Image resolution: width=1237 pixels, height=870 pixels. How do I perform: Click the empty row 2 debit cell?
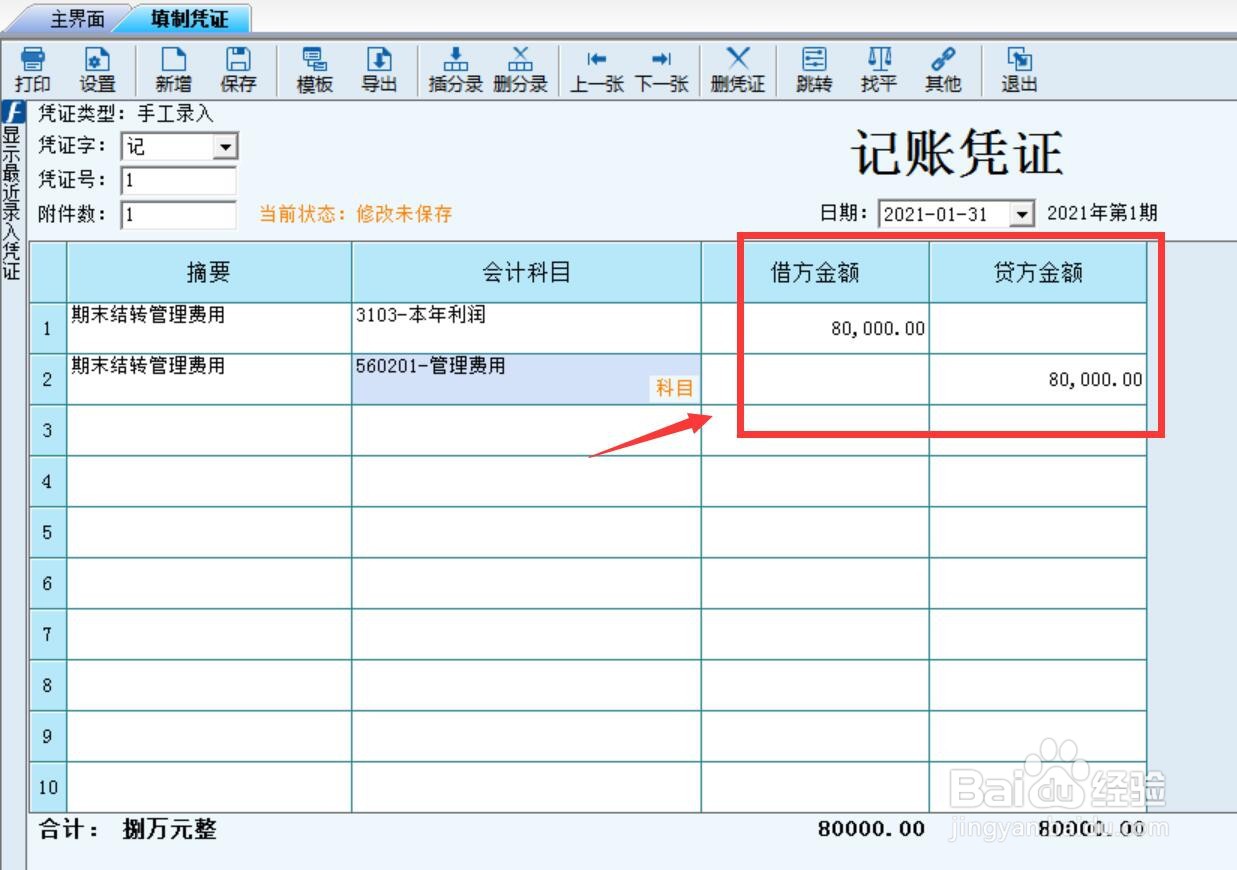pos(815,379)
